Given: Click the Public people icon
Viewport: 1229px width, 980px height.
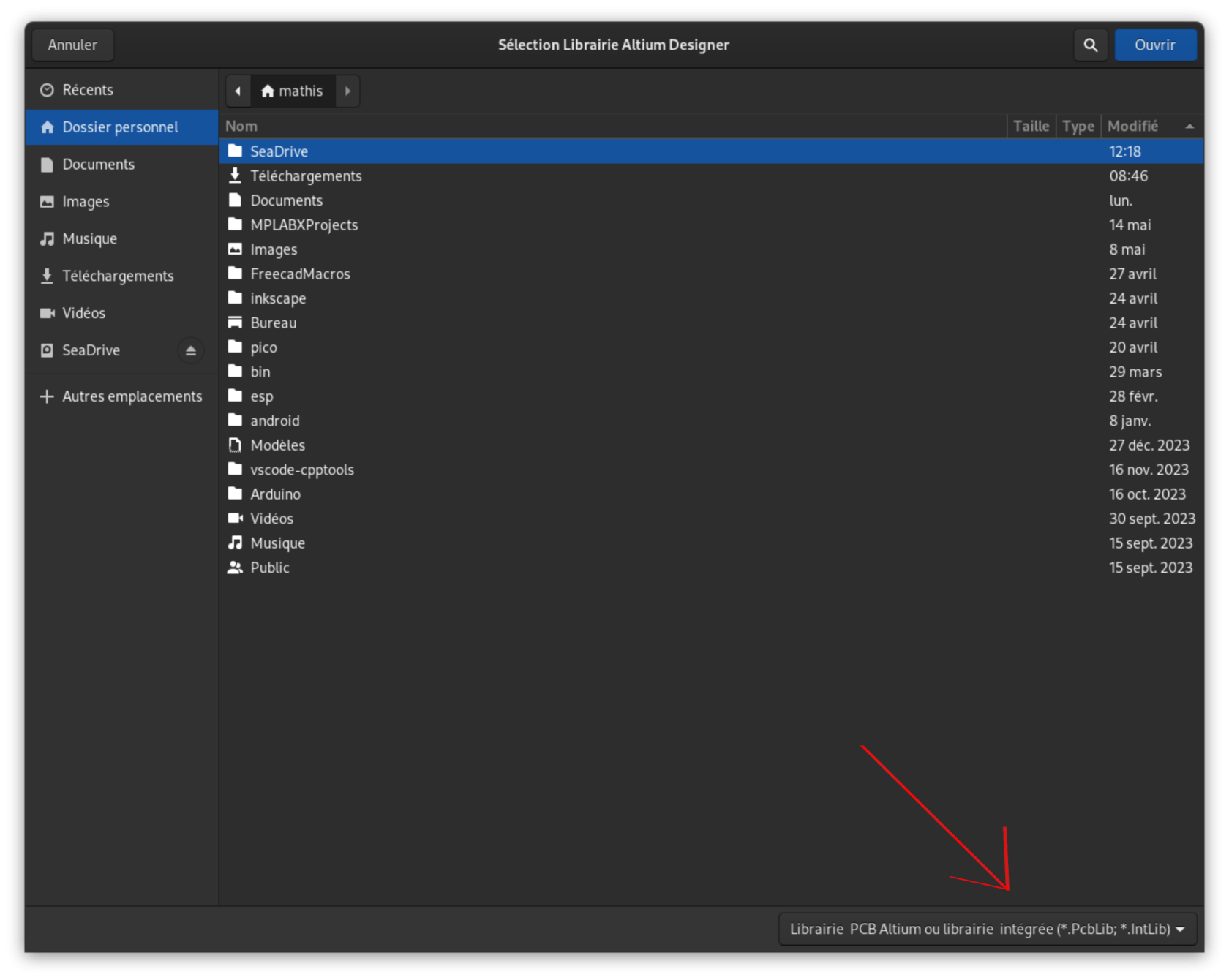Looking at the screenshot, I should tap(235, 568).
